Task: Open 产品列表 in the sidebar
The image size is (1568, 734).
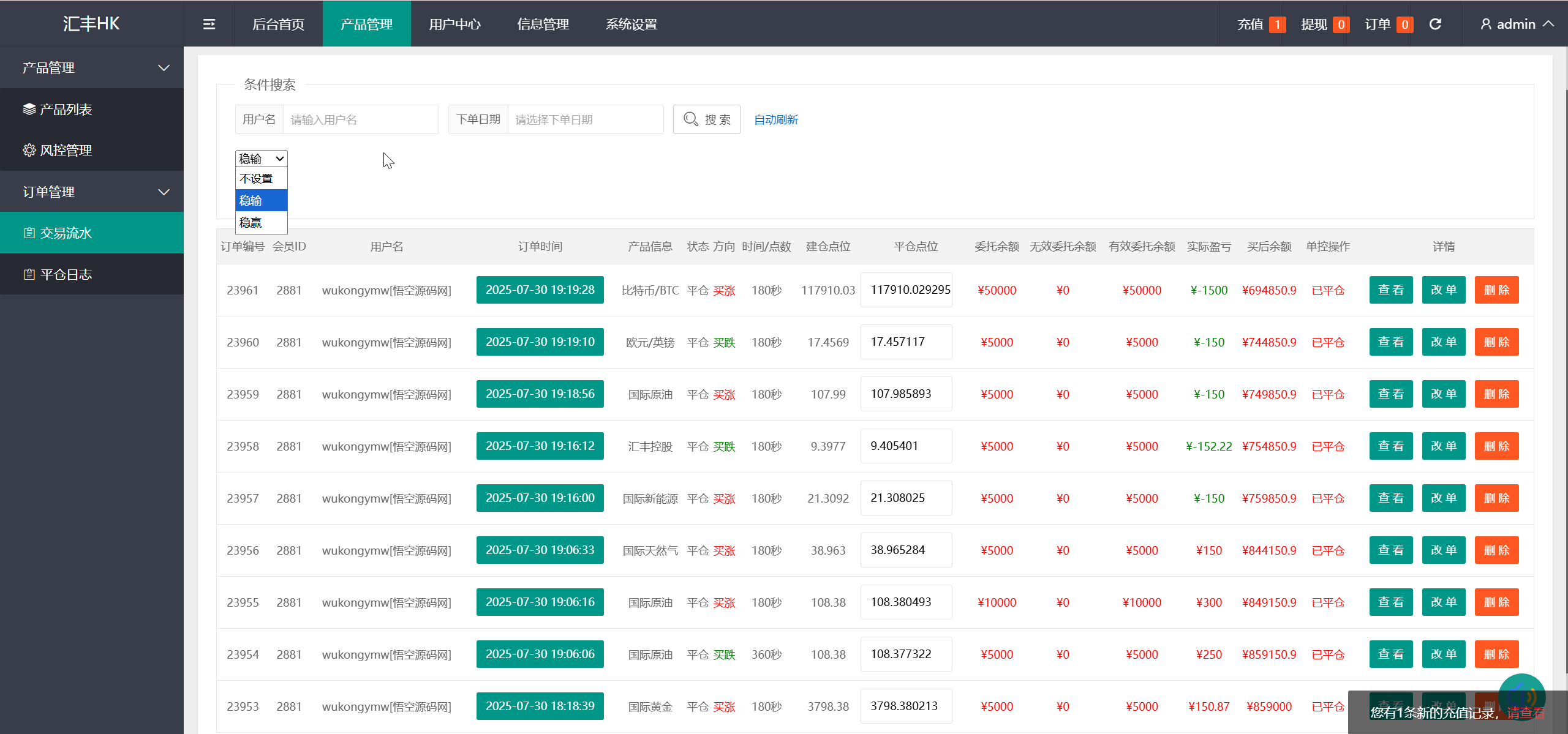Action: pyautogui.click(x=66, y=109)
